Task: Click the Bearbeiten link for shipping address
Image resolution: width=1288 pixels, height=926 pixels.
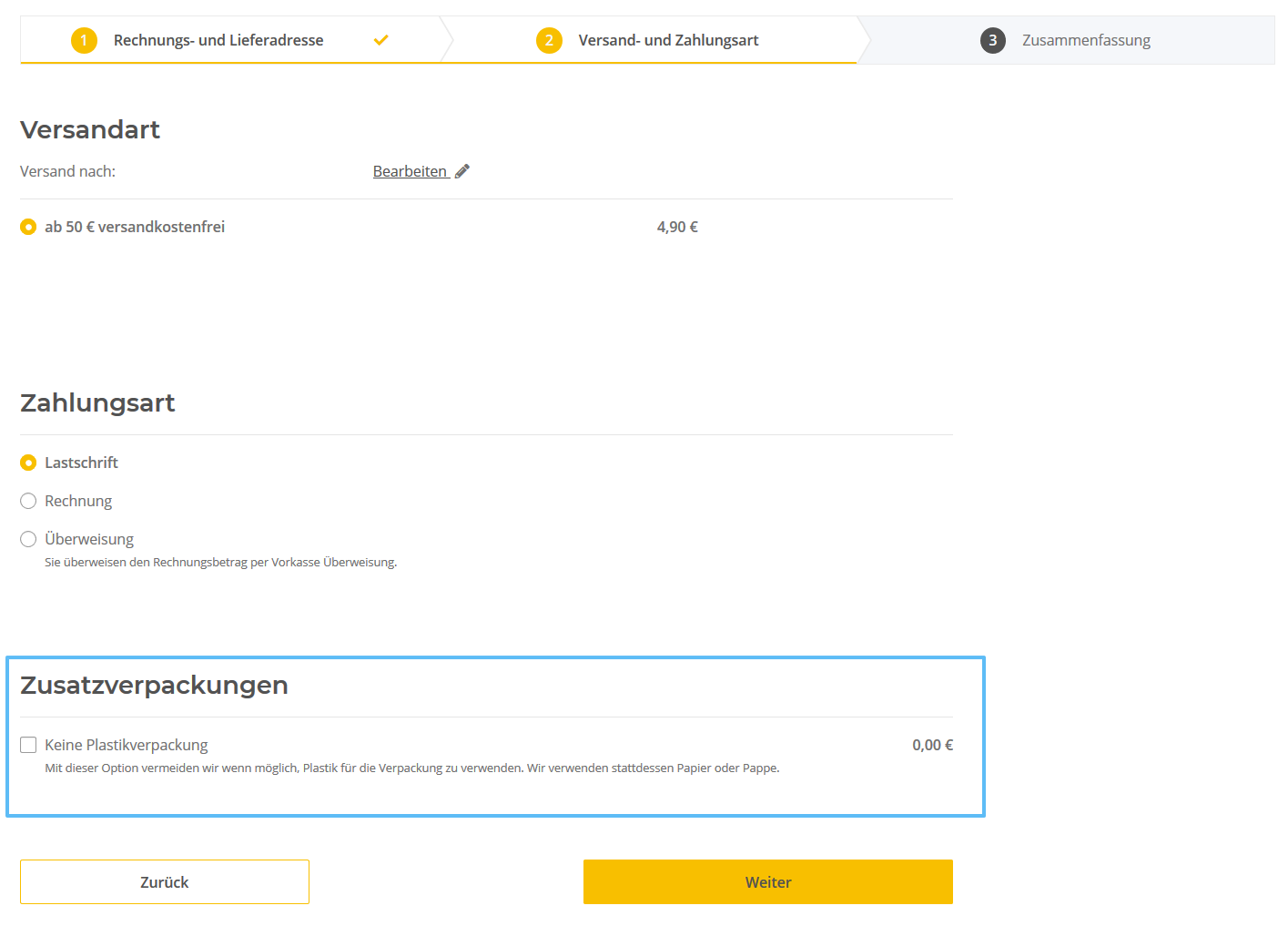Action: click(x=410, y=171)
